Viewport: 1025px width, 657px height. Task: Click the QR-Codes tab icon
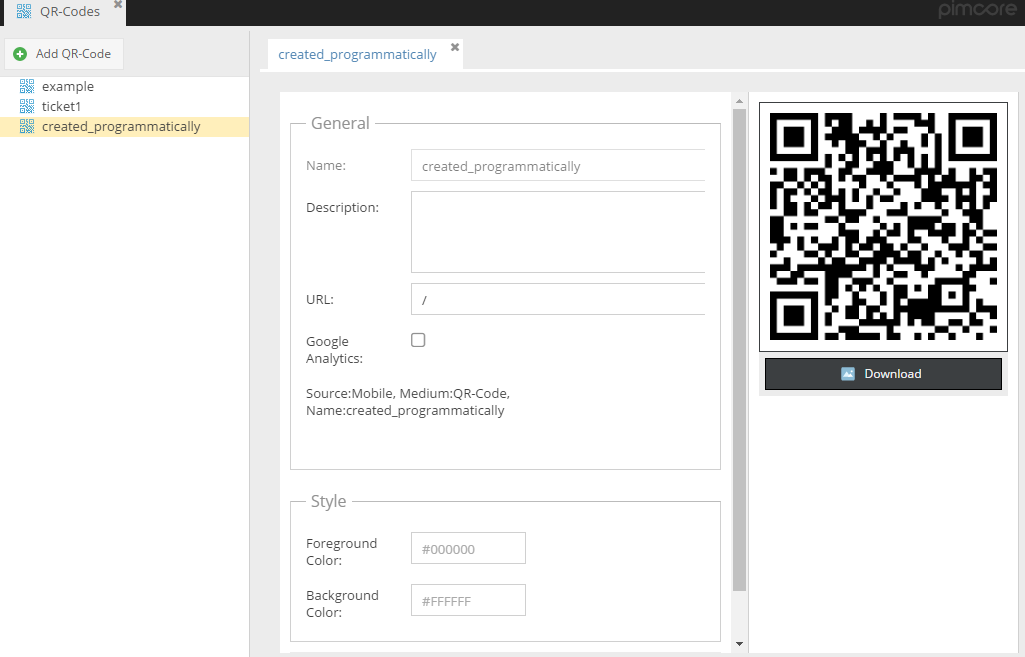click(x=24, y=12)
